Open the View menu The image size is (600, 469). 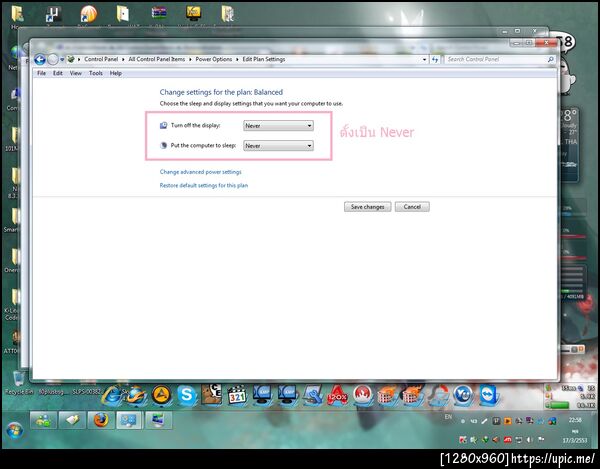(76, 73)
